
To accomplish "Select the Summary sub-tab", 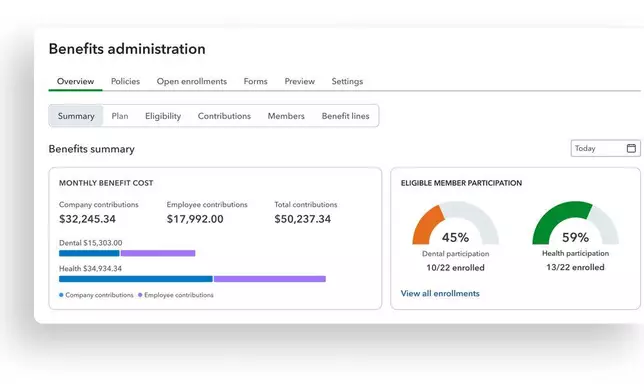I will click(x=76, y=116).
